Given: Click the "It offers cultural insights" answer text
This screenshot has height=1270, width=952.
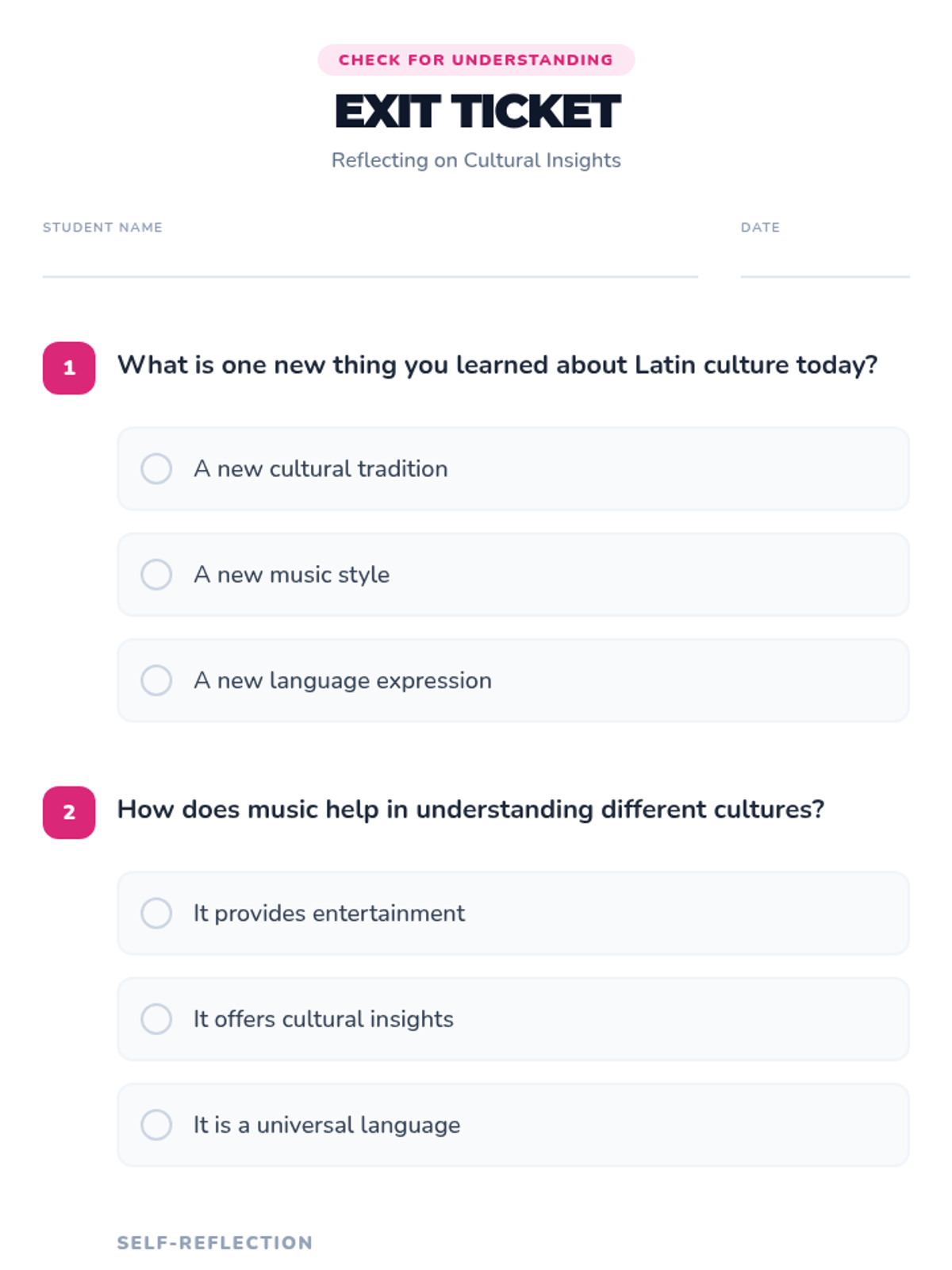Looking at the screenshot, I should click(x=324, y=1019).
